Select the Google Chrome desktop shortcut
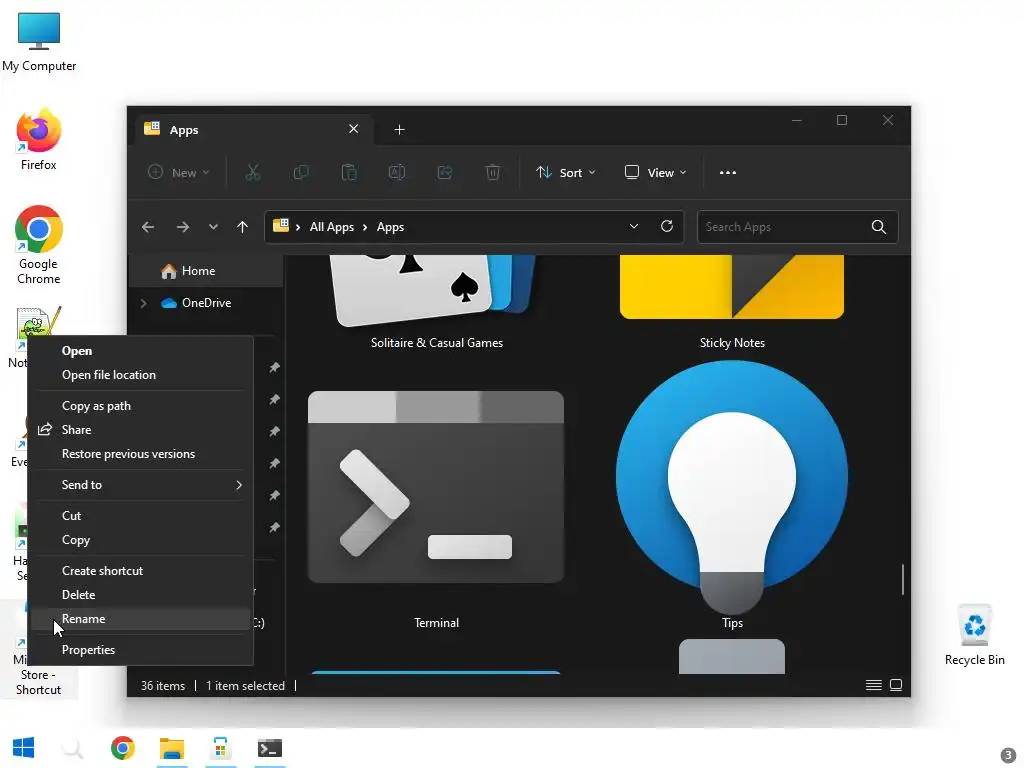 (39, 245)
